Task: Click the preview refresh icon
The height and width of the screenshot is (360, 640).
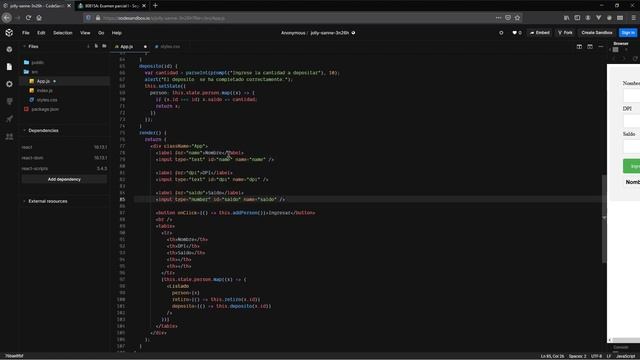Action: [635, 58]
